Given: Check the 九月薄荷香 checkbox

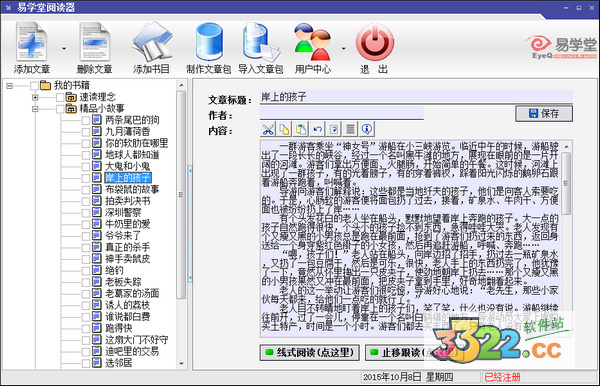Looking at the screenshot, I should pos(86,132).
